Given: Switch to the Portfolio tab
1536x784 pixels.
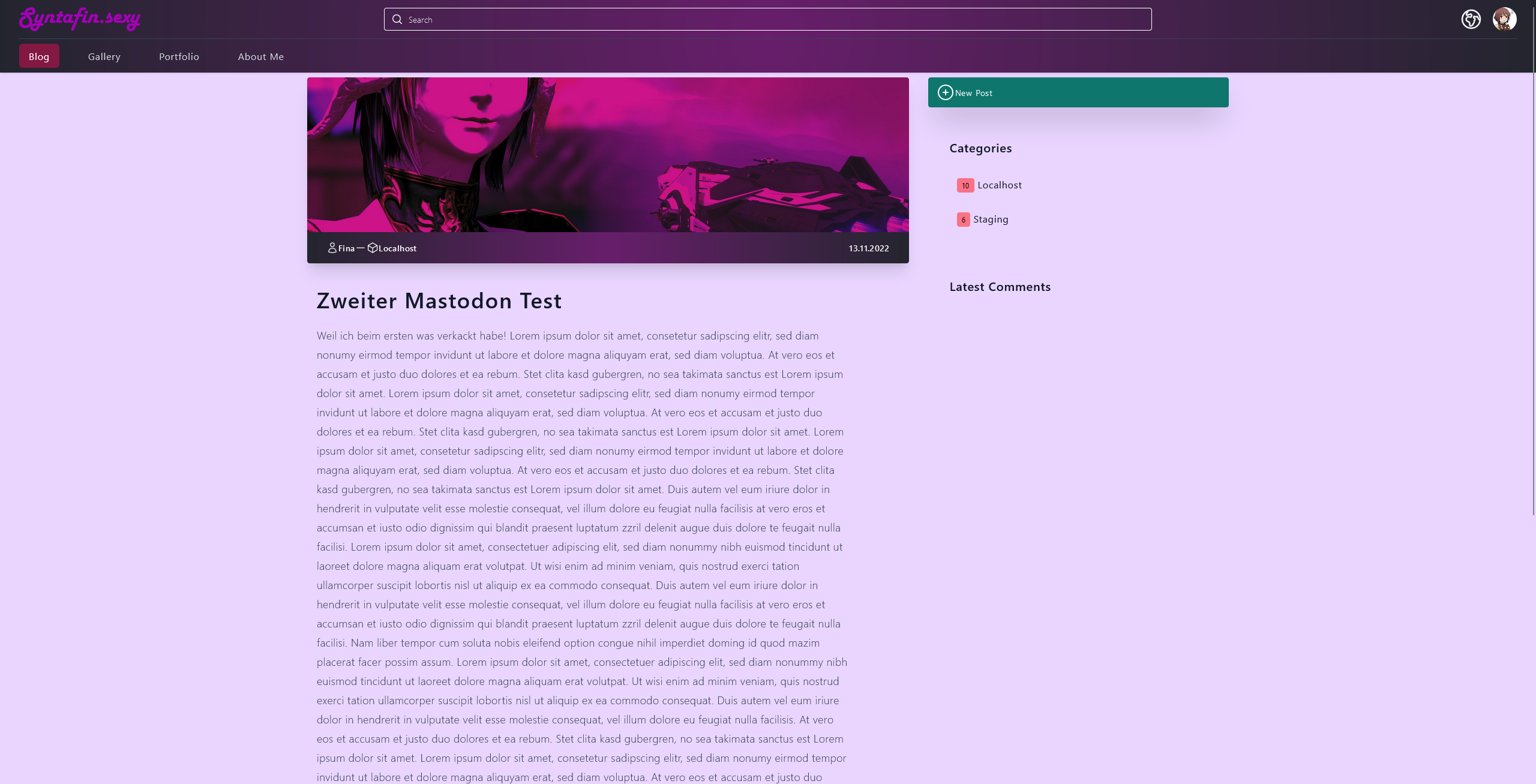Looking at the screenshot, I should [x=179, y=56].
